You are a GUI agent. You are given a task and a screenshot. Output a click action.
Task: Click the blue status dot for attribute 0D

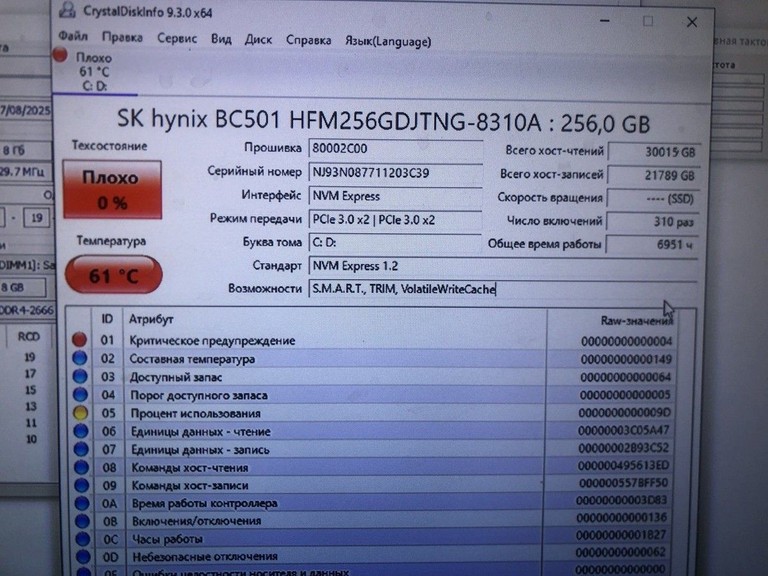83,556
